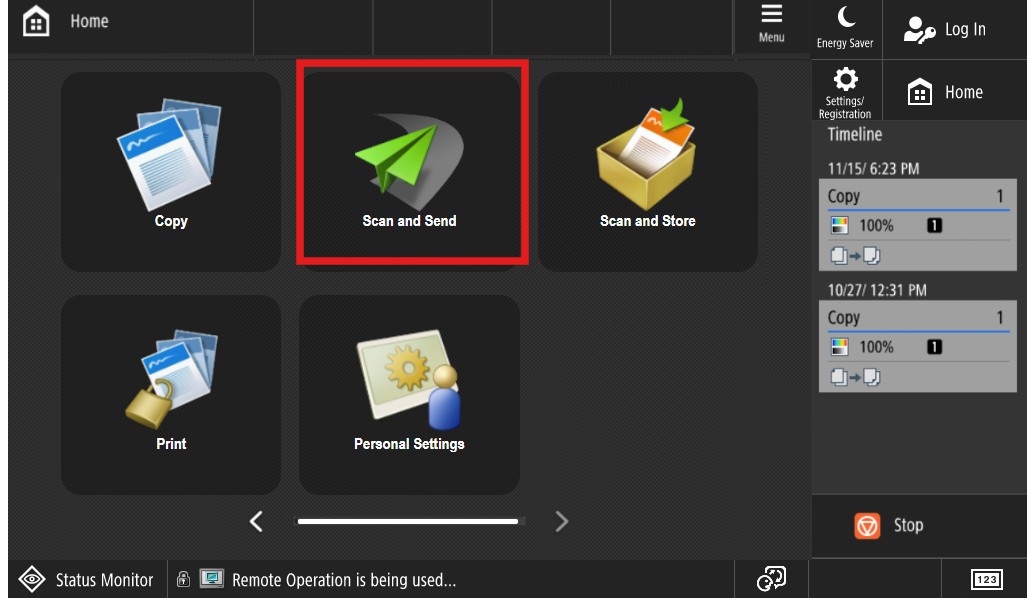Click the Home icon in the top-left header
Image resolution: width=1027 pixels, height=602 pixels.
click(36, 22)
